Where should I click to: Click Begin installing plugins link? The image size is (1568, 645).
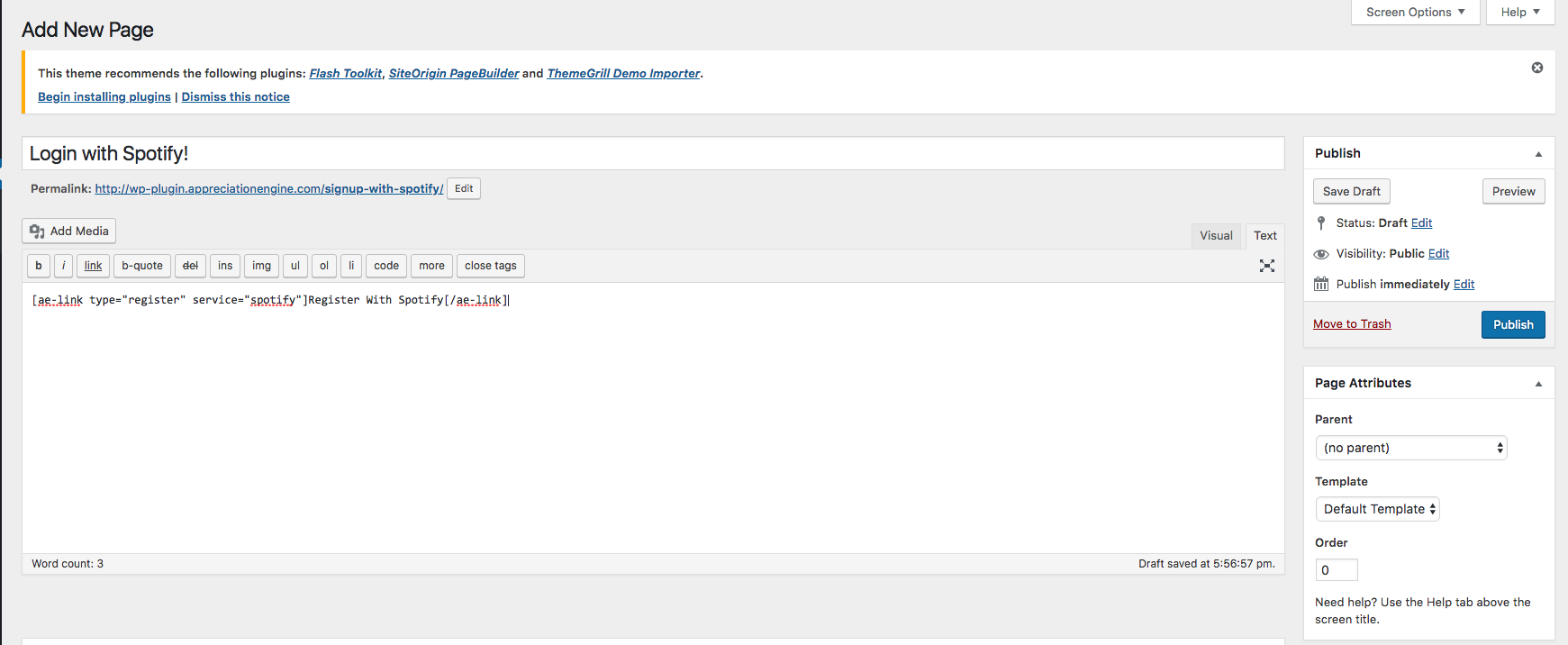click(104, 97)
